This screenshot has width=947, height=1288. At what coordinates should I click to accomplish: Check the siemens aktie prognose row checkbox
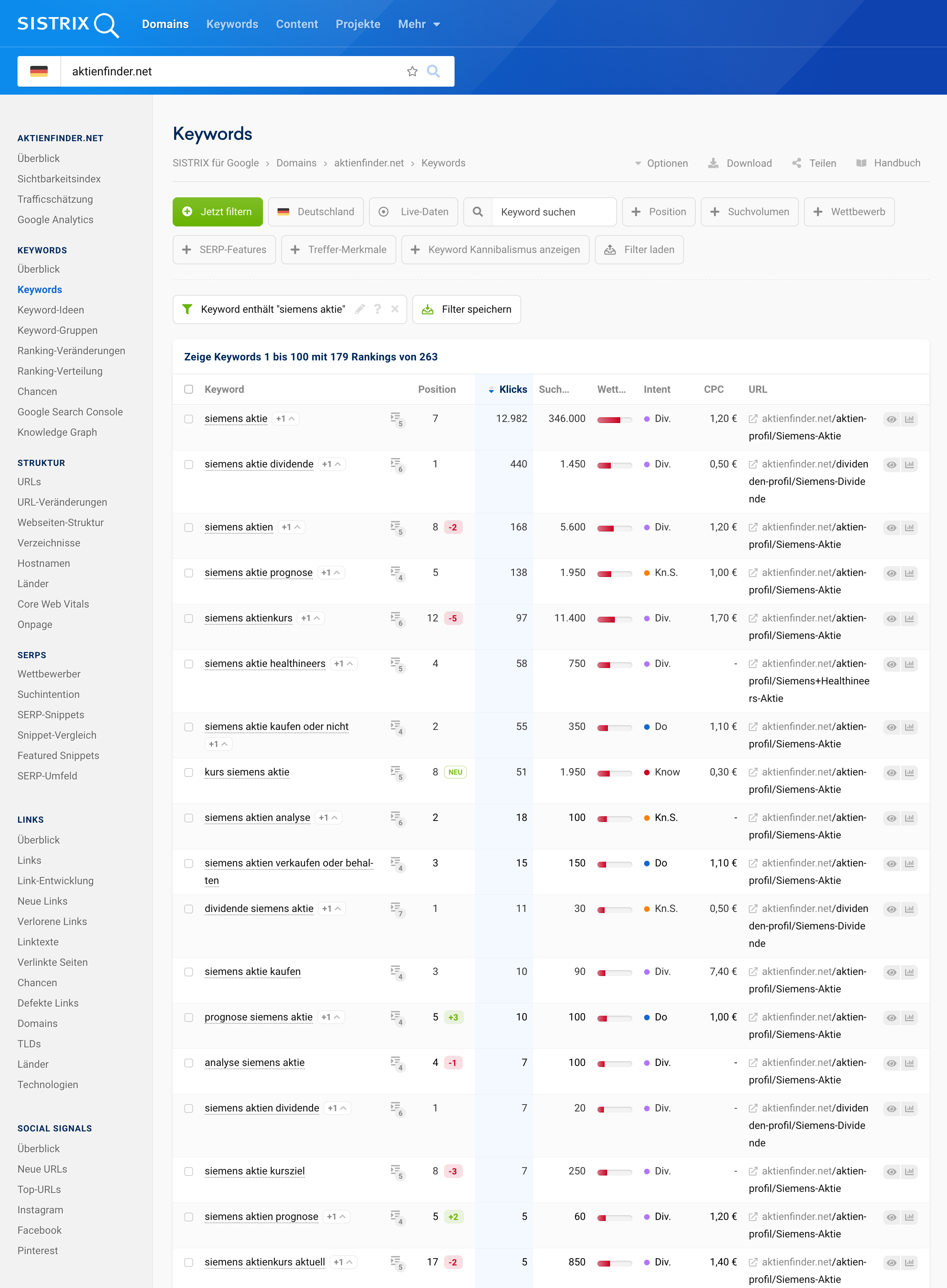[x=189, y=573]
